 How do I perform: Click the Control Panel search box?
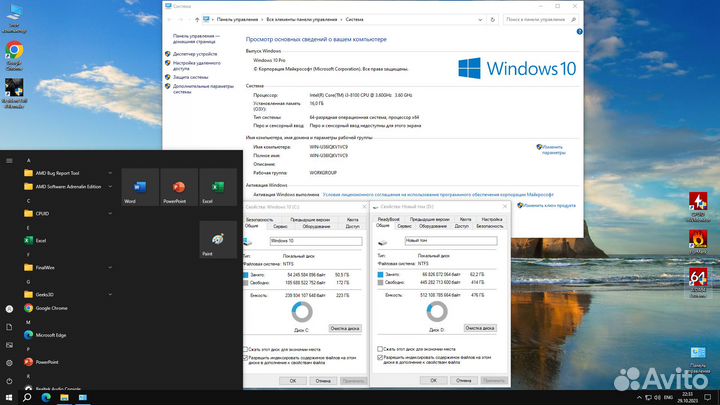tap(540, 20)
